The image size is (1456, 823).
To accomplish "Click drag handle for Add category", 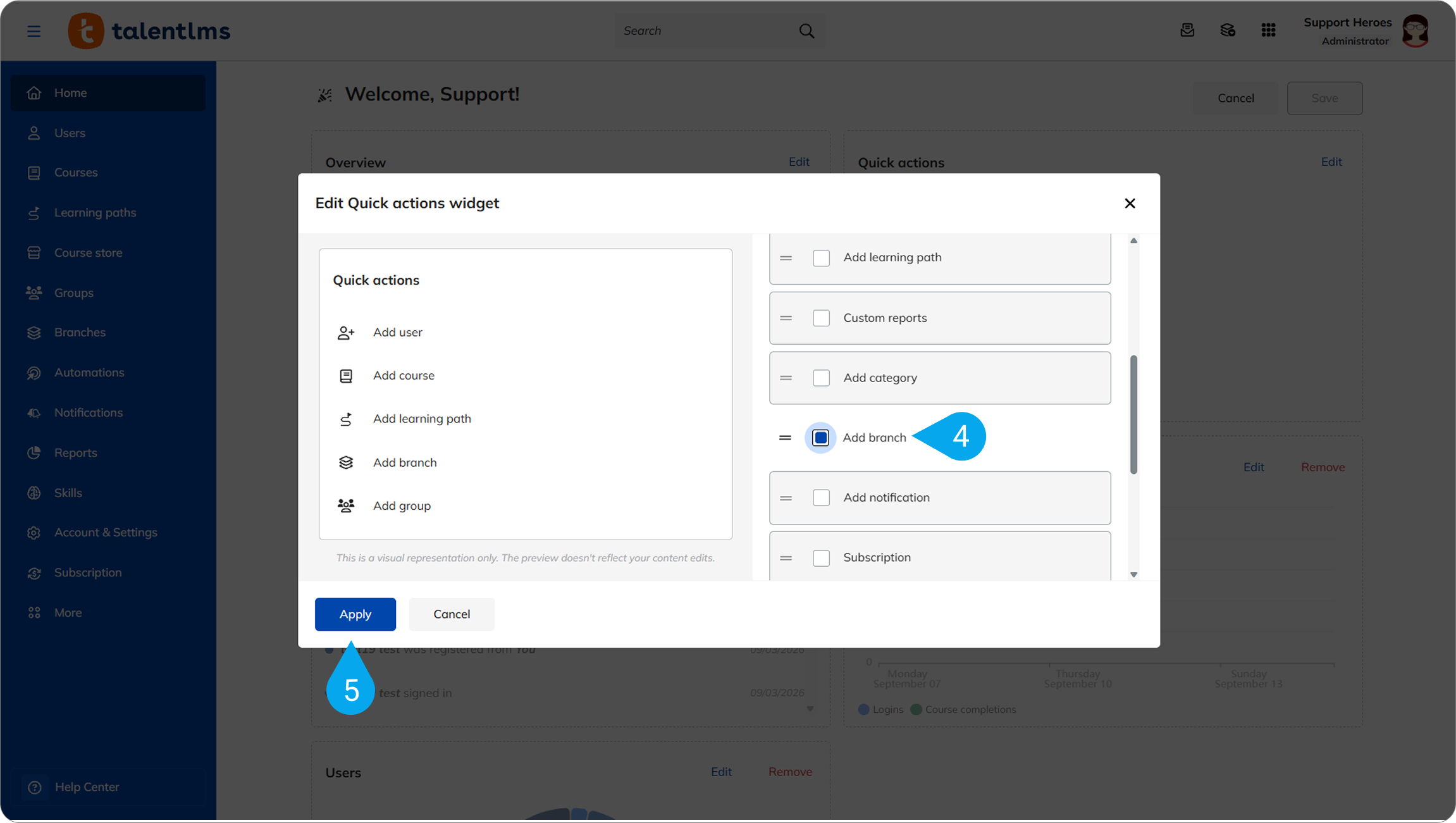I will [x=786, y=378].
